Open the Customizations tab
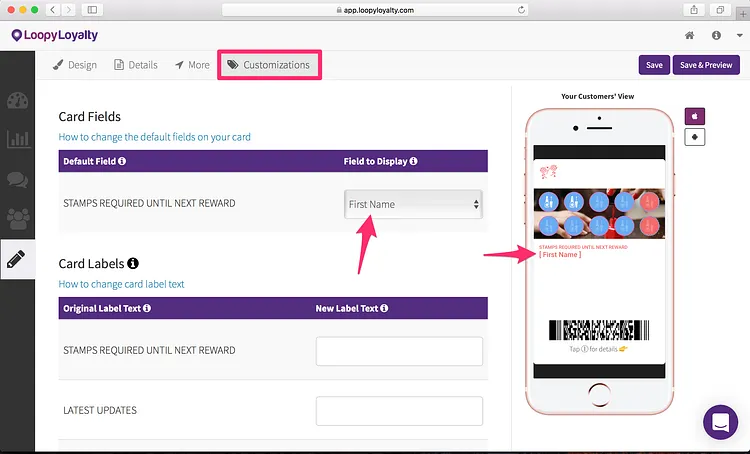The height and width of the screenshot is (454, 750). pyautogui.click(x=269, y=65)
